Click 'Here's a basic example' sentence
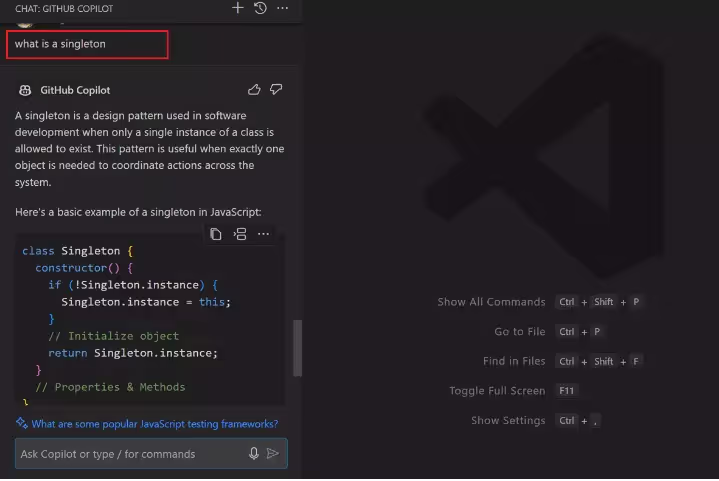The height and width of the screenshot is (481, 719). (138, 212)
